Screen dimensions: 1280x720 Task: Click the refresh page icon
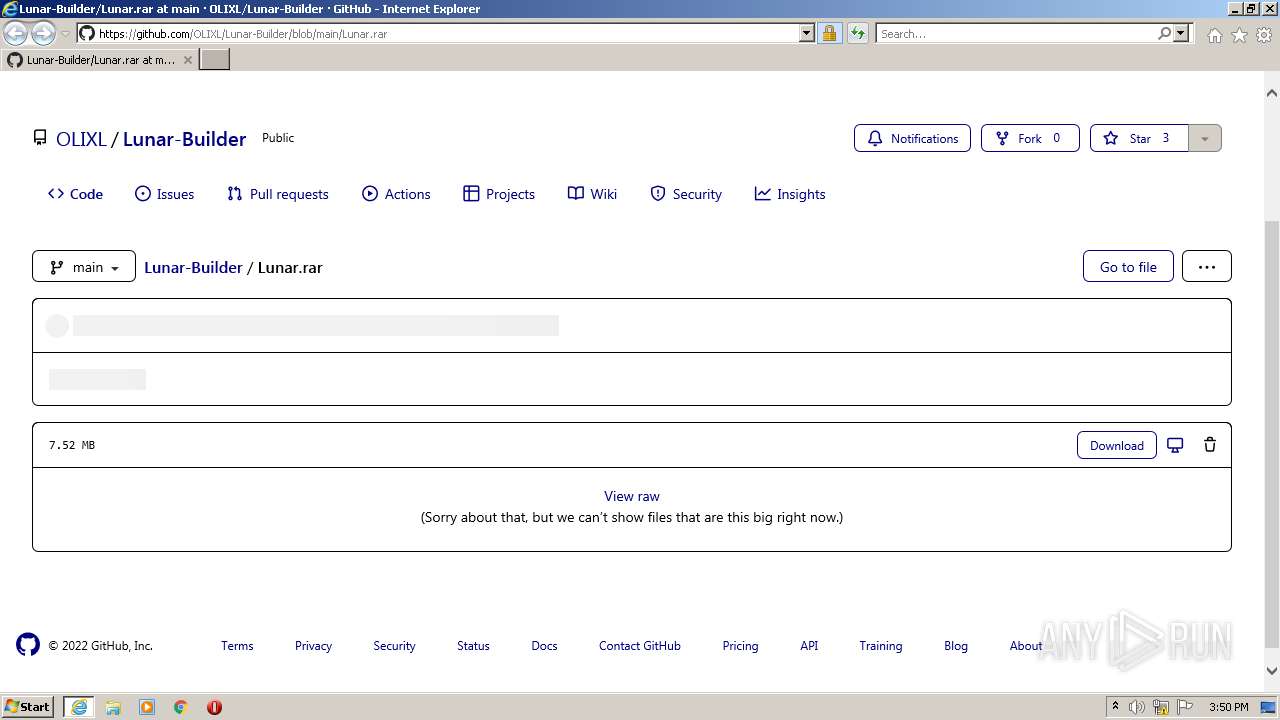pyautogui.click(x=857, y=33)
